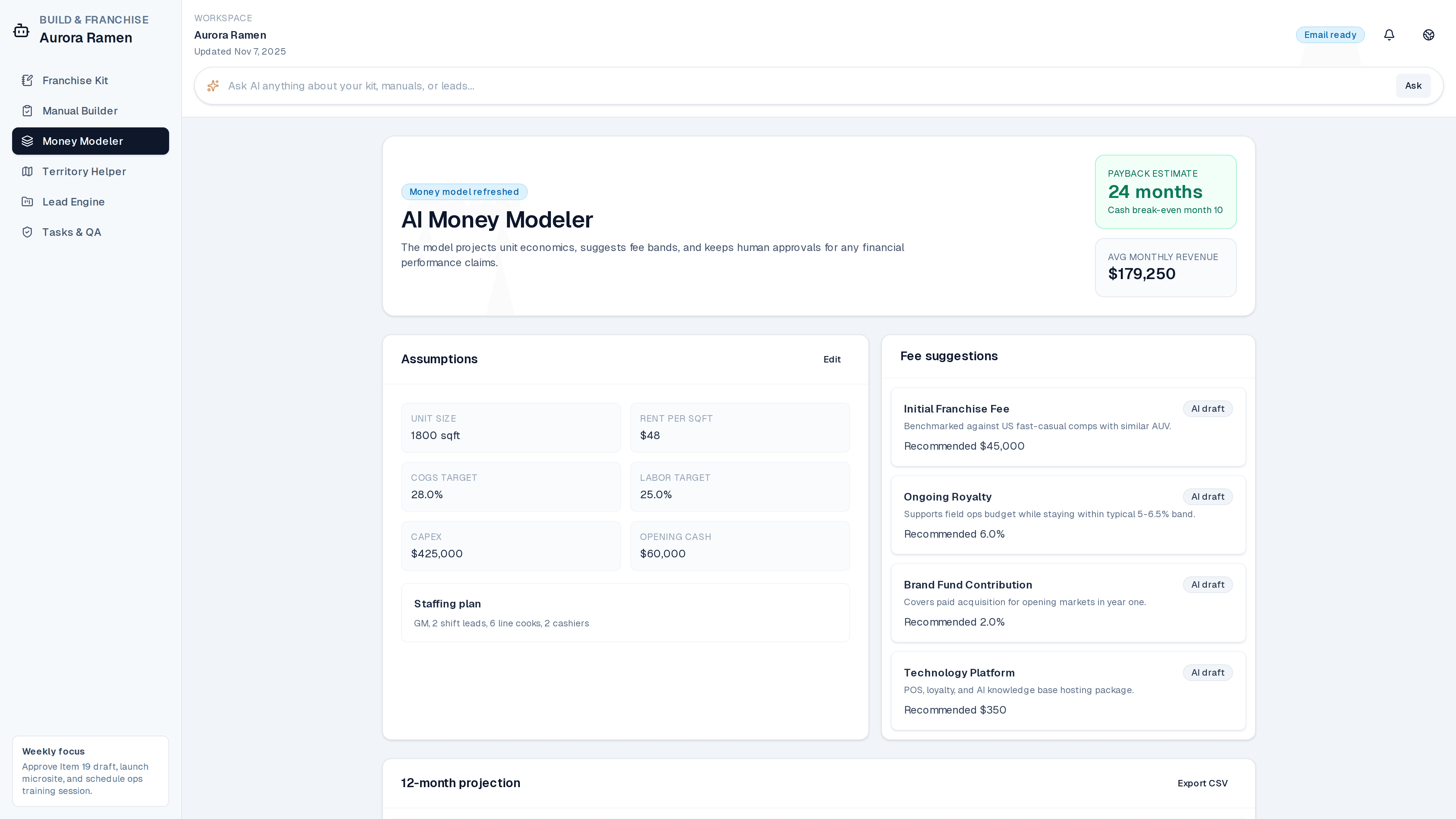Image resolution: width=1456 pixels, height=819 pixels.
Task: Open the Money model refreshed chip
Action: tap(463, 191)
